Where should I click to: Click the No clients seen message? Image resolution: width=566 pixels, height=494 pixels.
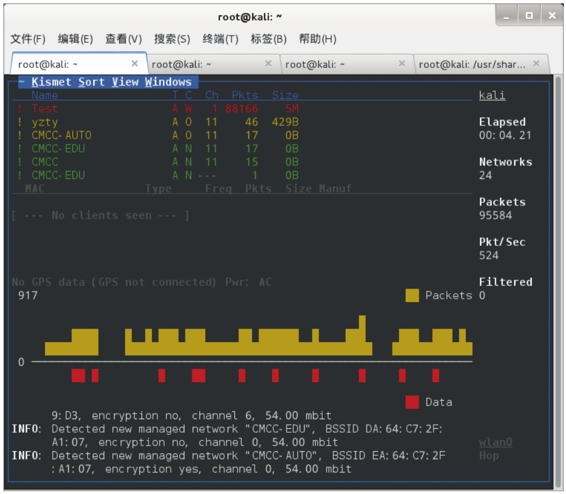(x=100, y=215)
